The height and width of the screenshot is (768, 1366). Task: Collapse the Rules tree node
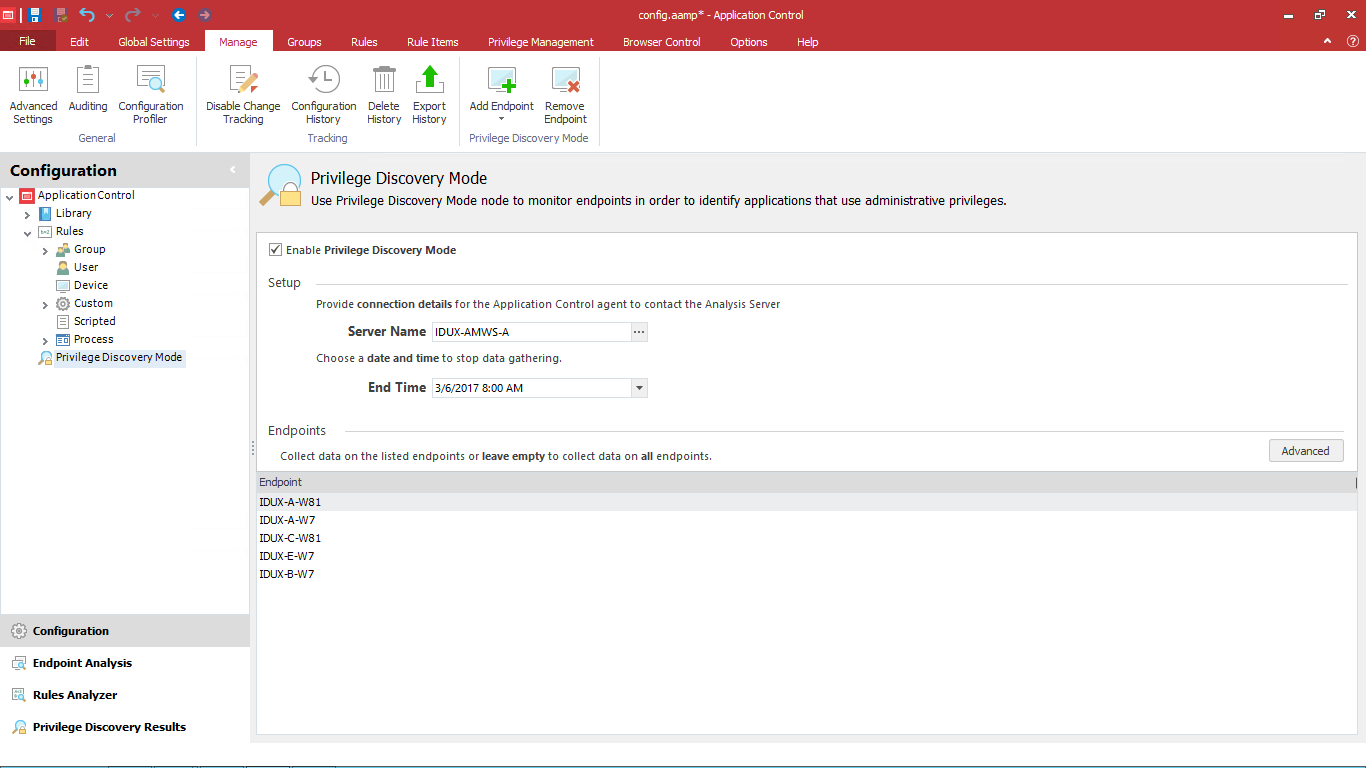[x=27, y=232]
